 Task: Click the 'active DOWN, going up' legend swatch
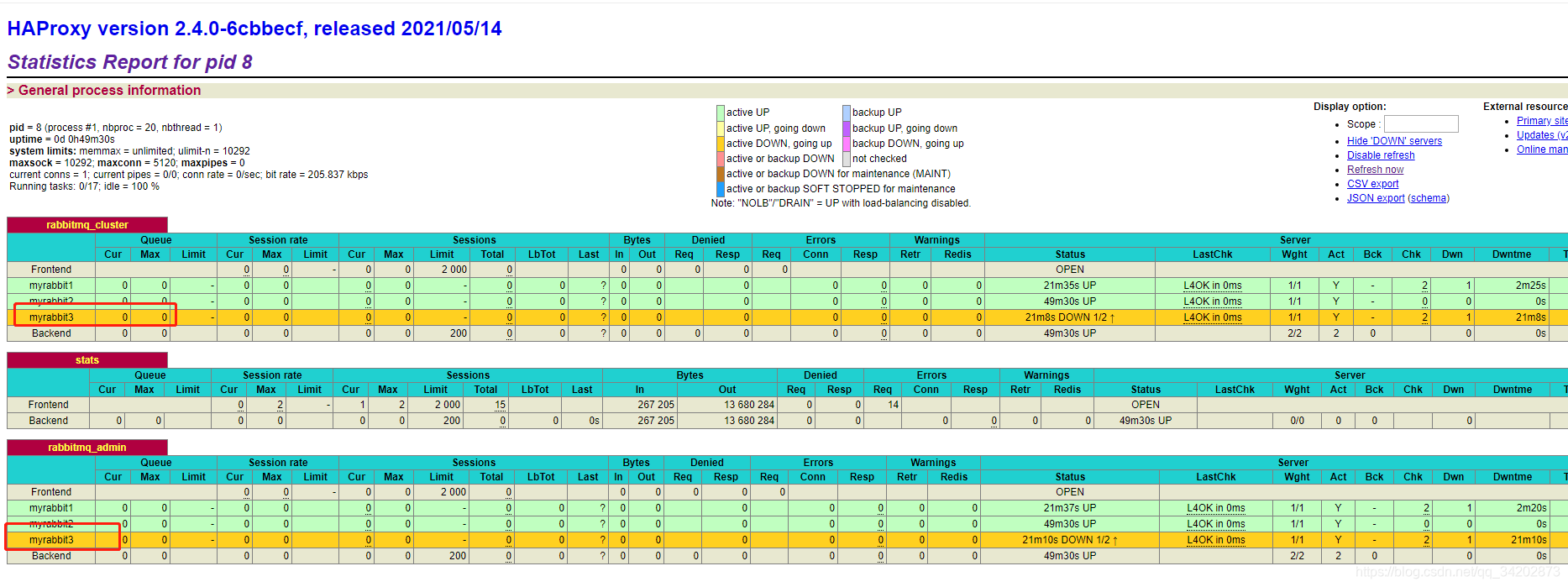720,144
